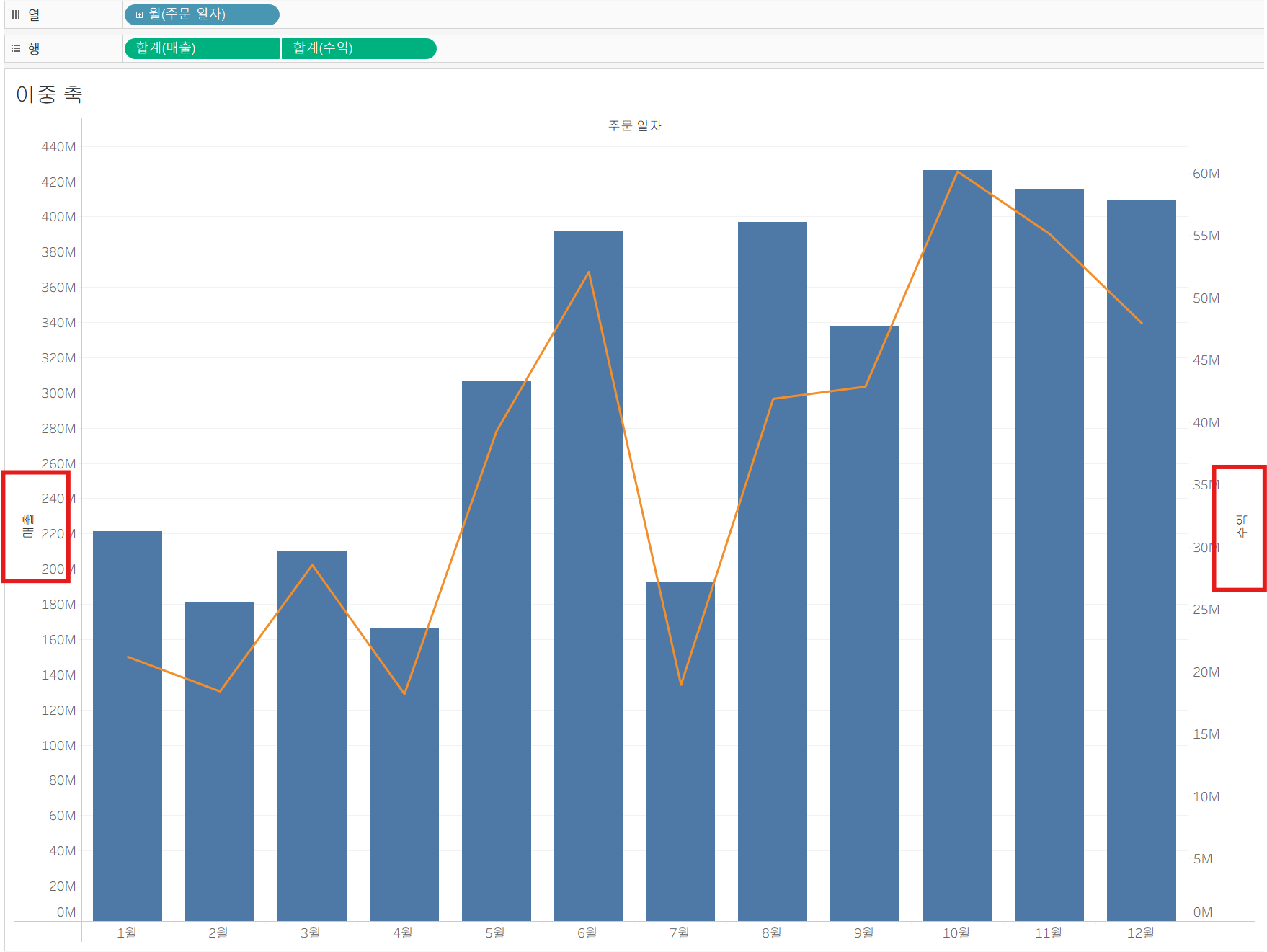Select the blue bar for 10월
The height and width of the screenshot is (952, 1267).
pos(957,546)
